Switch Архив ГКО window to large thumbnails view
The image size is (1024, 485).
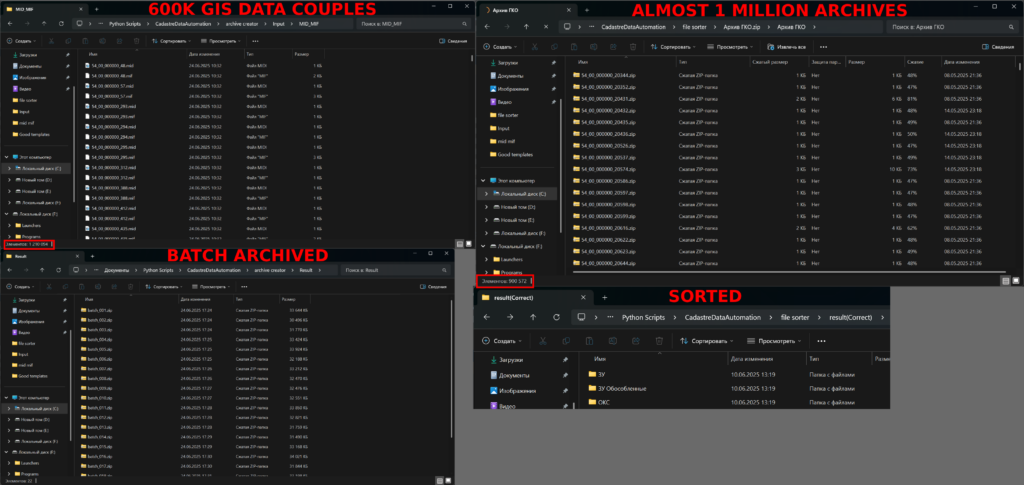coord(1016,281)
